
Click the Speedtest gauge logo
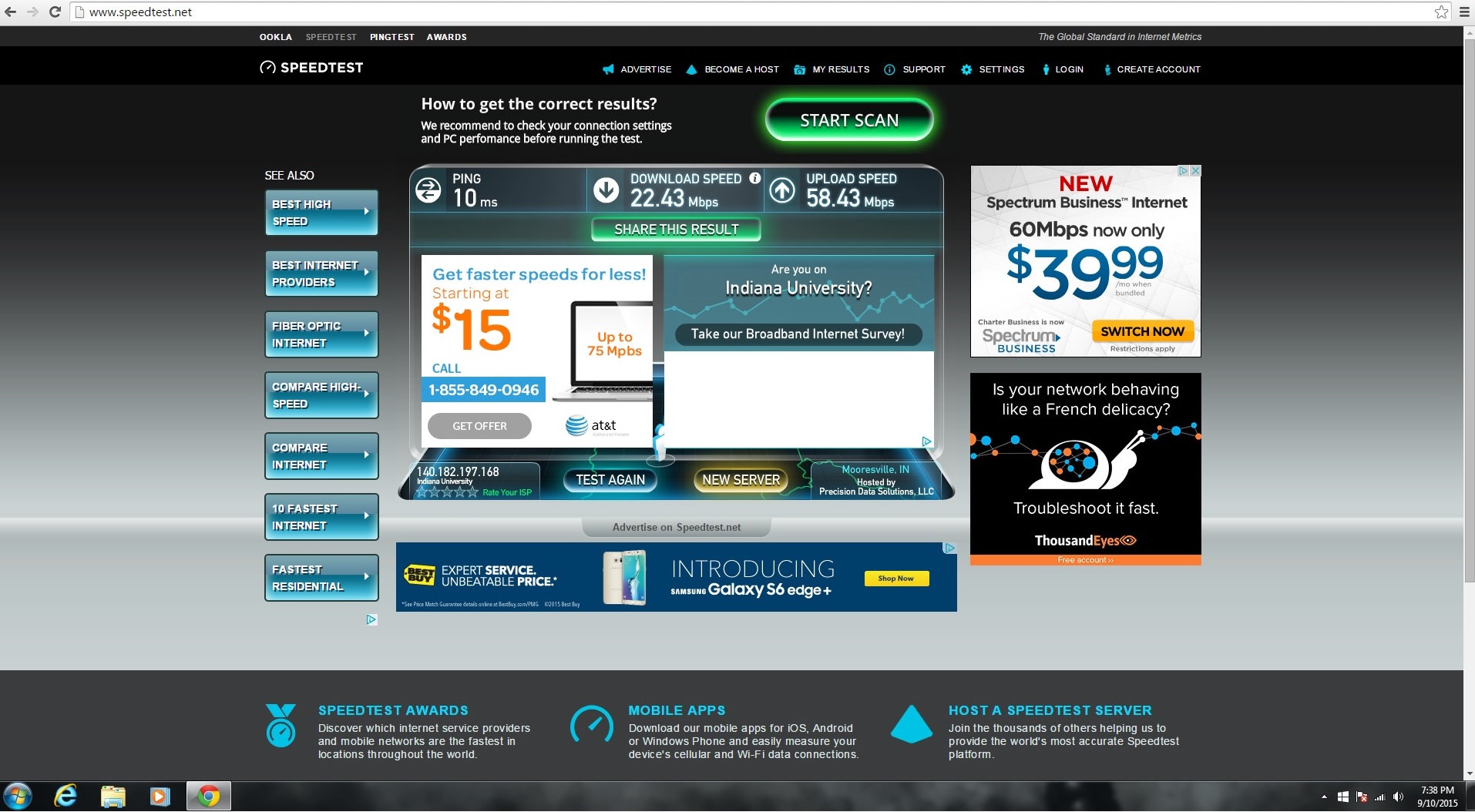[x=267, y=68]
